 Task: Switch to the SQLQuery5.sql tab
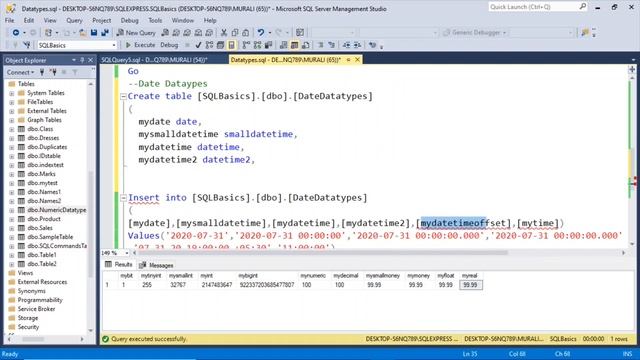click(x=154, y=60)
